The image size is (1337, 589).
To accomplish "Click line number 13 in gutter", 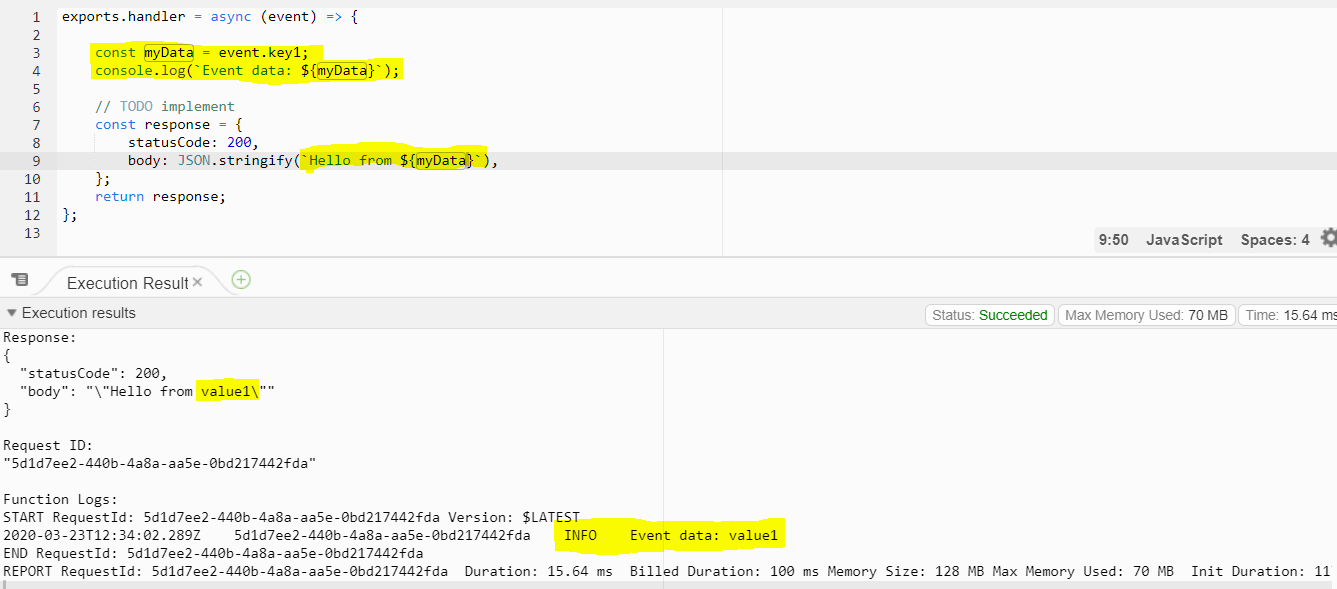I will pyautogui.click(x=32, y=233).
